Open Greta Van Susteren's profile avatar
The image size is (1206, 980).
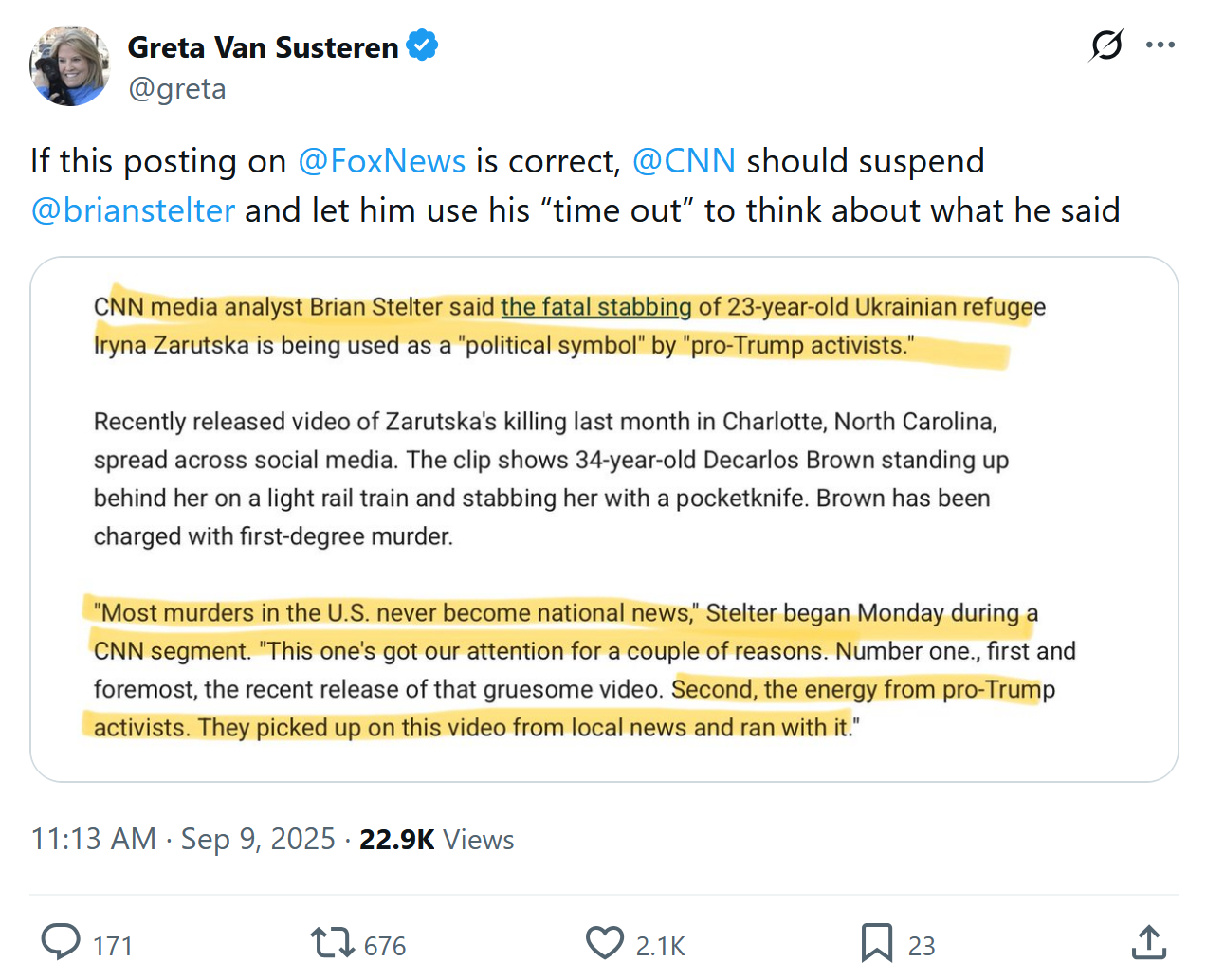click(69, 66)
